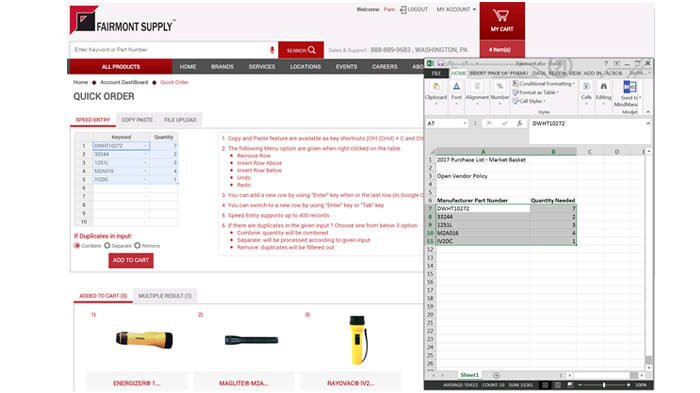
Task: Click the insert function fx icon
Action: (519, 123)
